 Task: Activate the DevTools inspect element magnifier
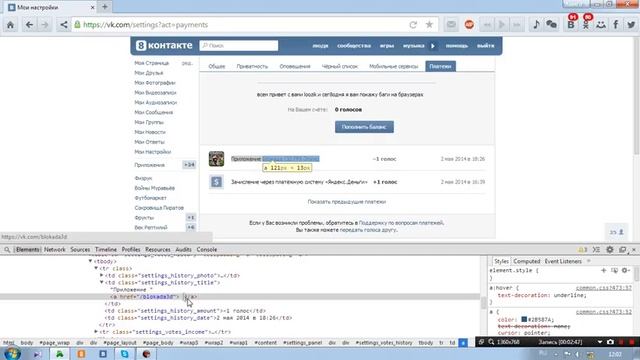click(x=7, y=249)
